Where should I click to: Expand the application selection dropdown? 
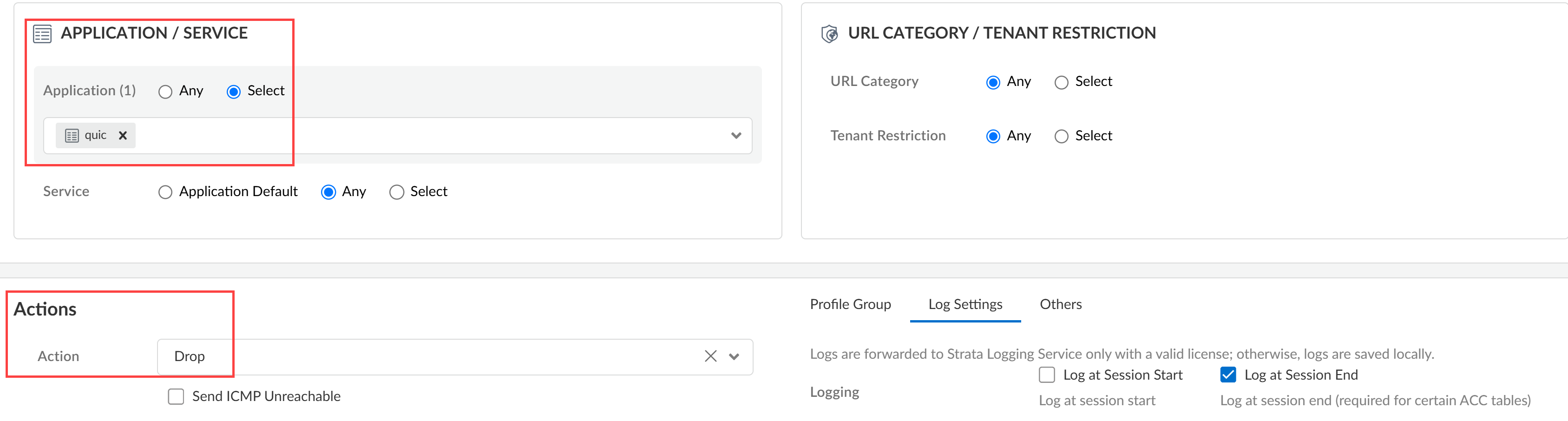point(736,136)
